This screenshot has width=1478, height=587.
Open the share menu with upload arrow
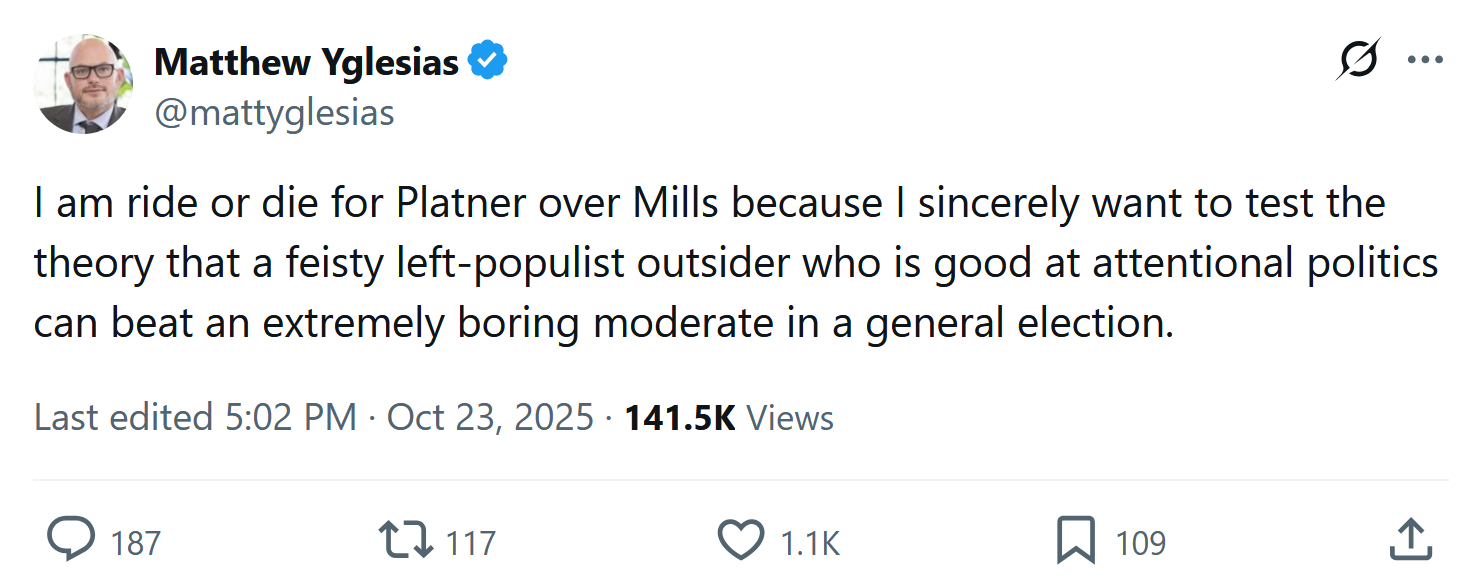tap(1408, 541)
